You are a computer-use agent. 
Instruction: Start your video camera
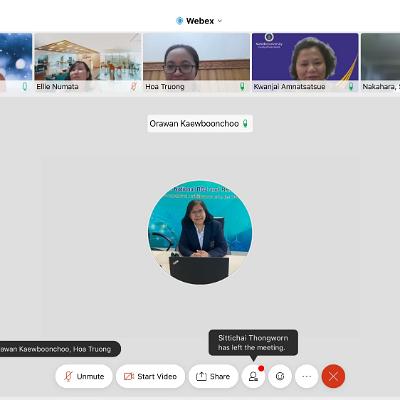150,376
